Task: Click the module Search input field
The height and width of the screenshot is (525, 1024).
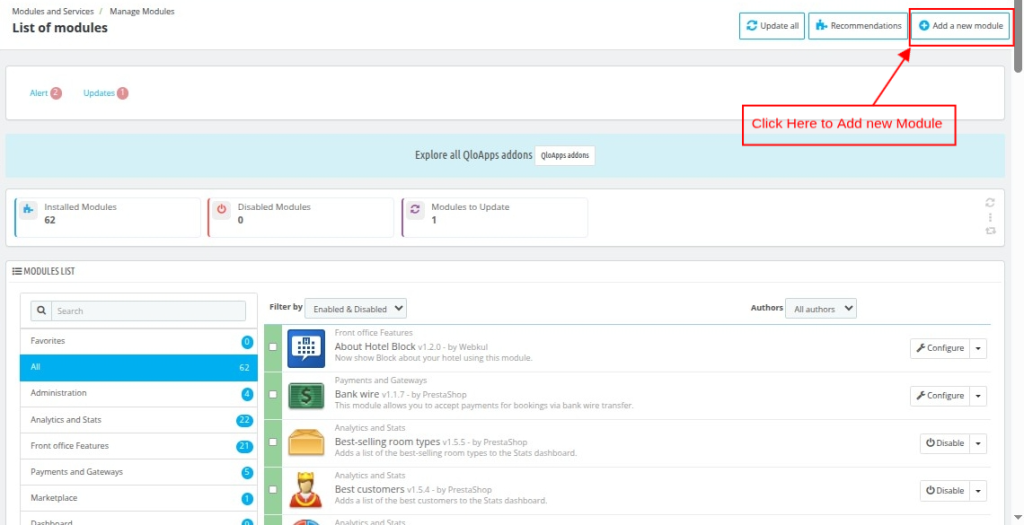Action: tap(149, 311)
